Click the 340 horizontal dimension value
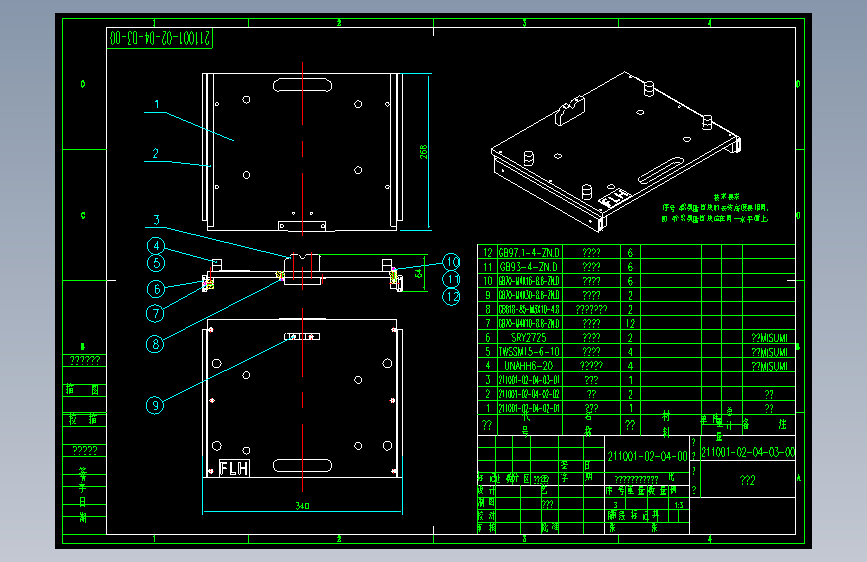Screen dimensions: 867x562 [302, 506]
